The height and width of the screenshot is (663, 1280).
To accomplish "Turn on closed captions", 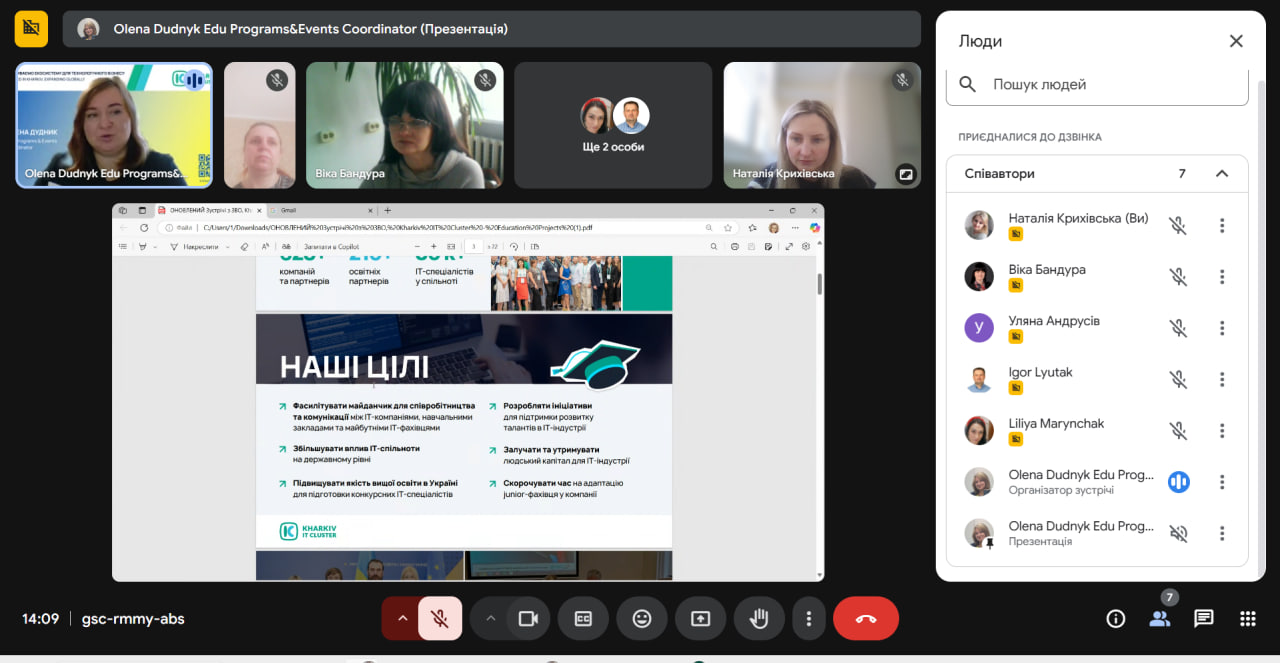I will (x=583, y=618).
